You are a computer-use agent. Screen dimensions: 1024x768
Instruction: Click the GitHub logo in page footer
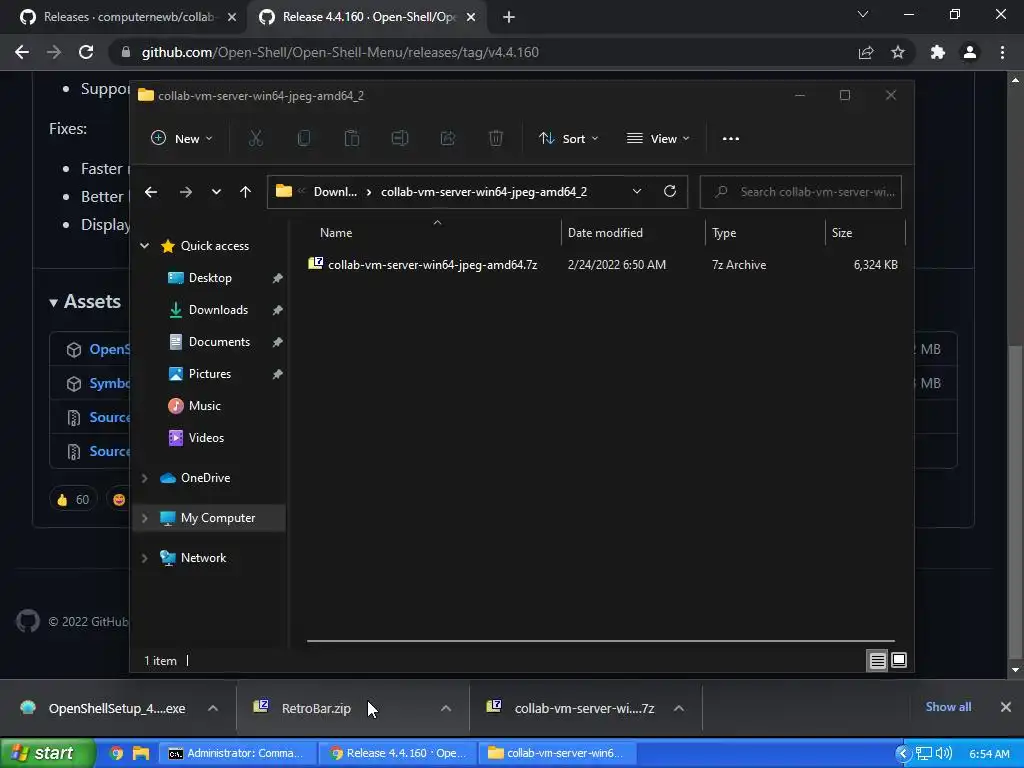[27, 621]
